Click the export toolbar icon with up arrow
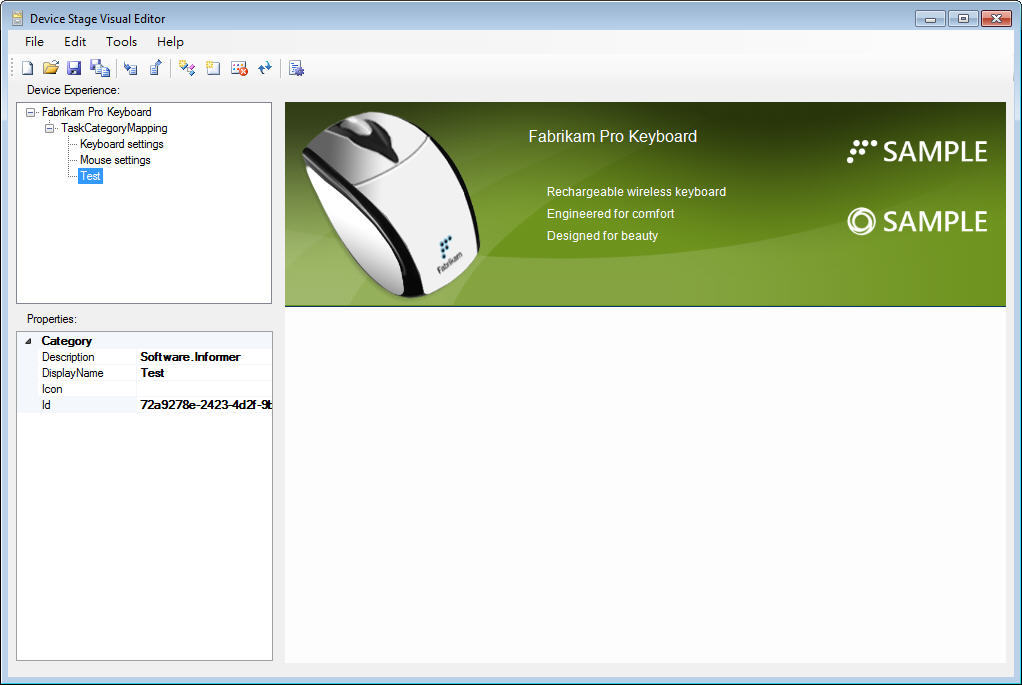The image size is (1022, 685). tap(156, 68)
